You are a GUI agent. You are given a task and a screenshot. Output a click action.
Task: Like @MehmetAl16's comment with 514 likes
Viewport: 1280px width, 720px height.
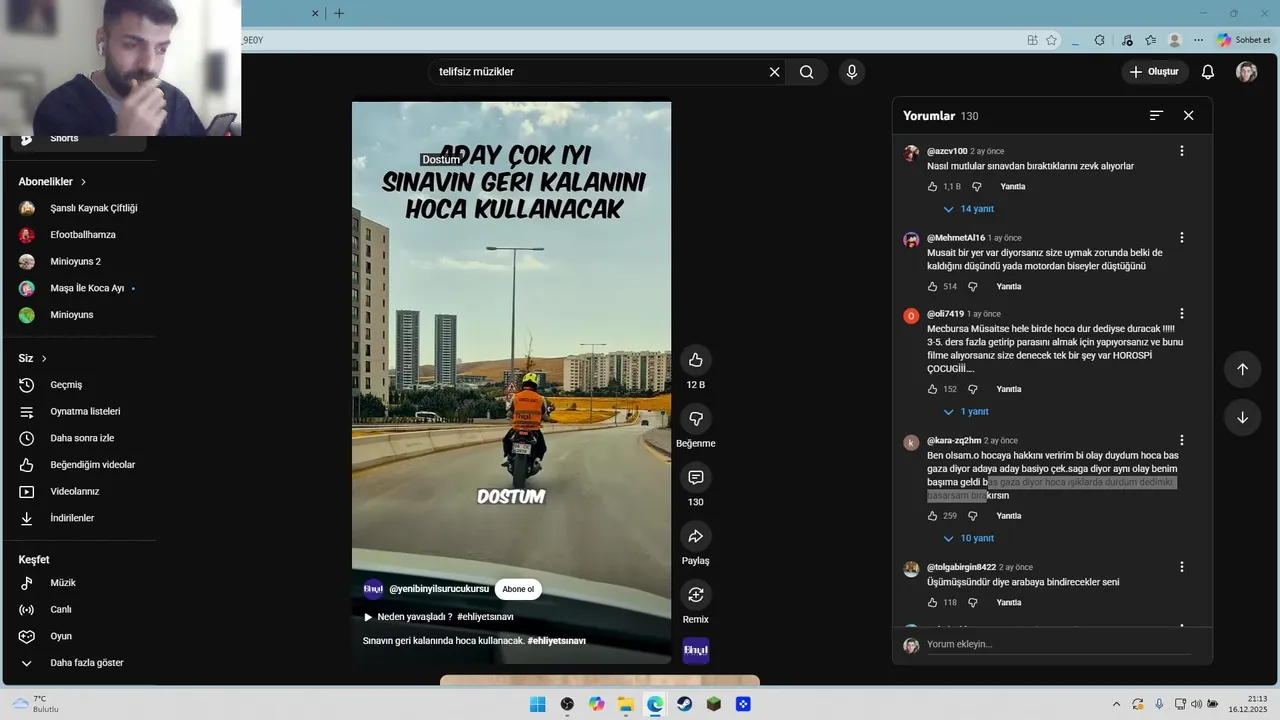click(x=933, y=287)
